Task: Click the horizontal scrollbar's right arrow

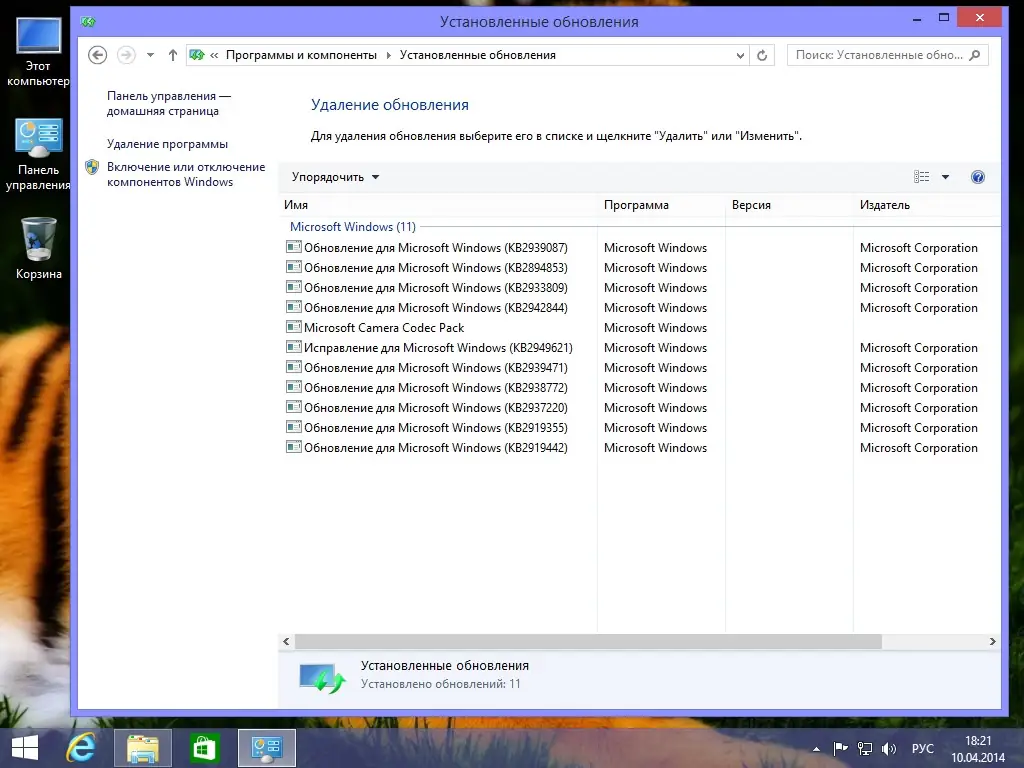Action: pos(993,641)
